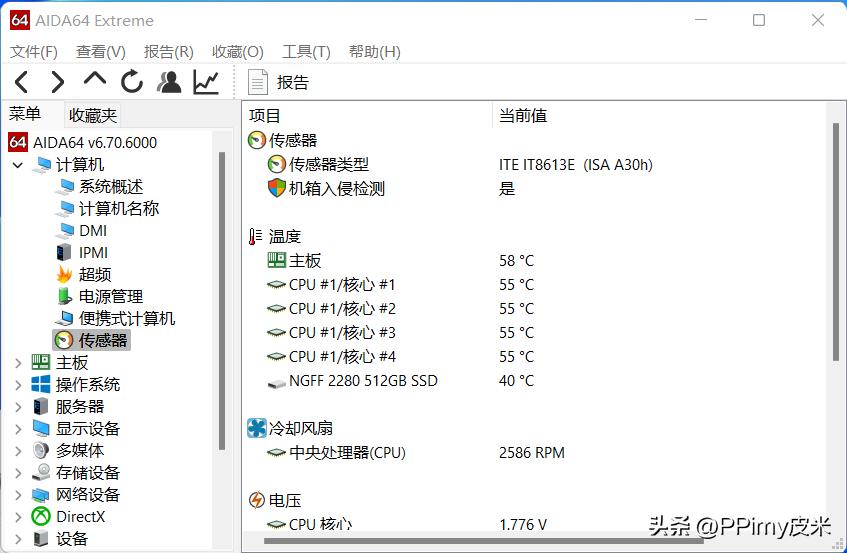Open the 工具(T) menu
The width and height of the screenshot is (847, 553).
click(306, 52)
